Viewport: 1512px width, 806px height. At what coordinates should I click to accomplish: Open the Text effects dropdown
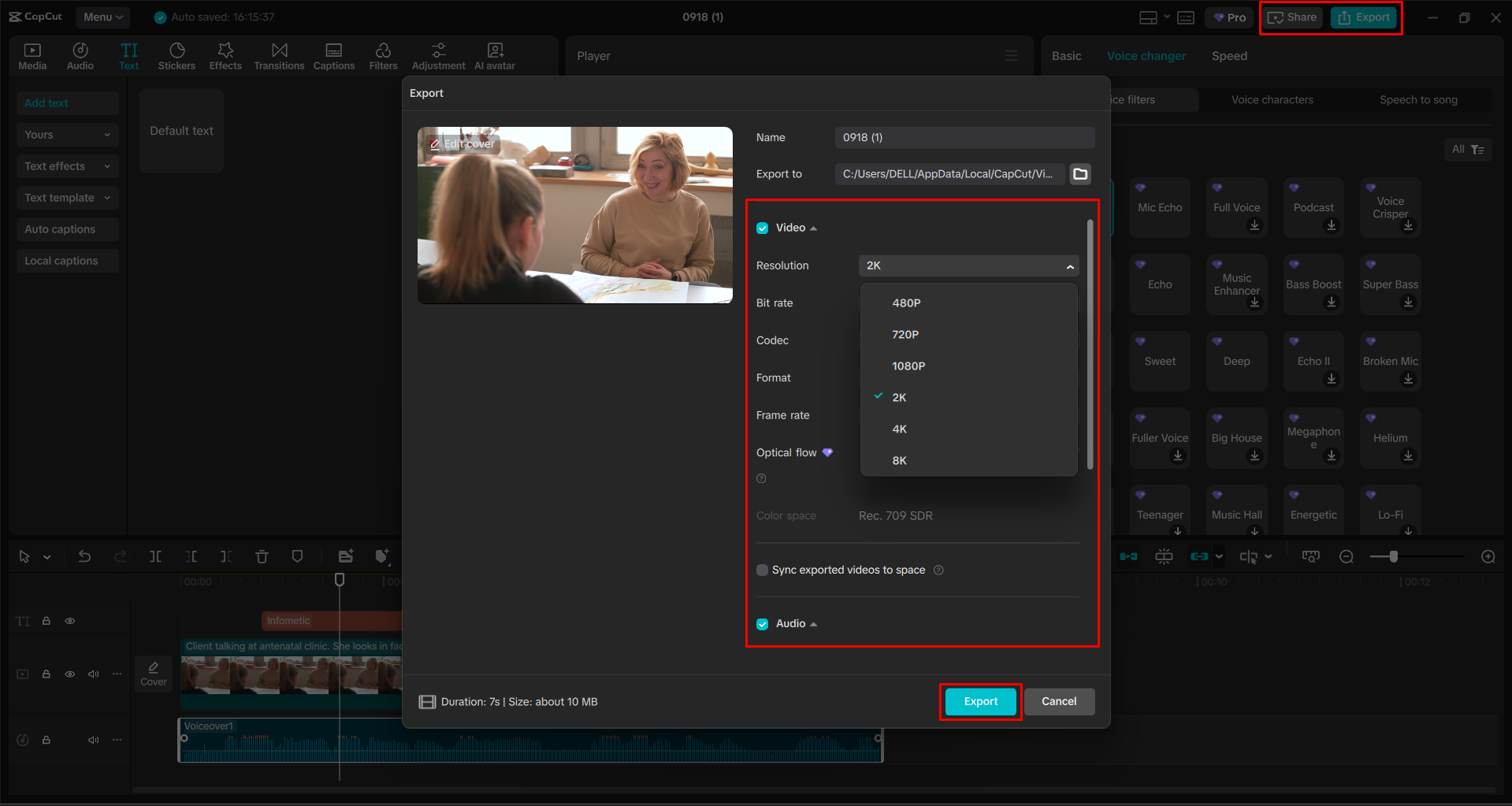tap(67, 165)
